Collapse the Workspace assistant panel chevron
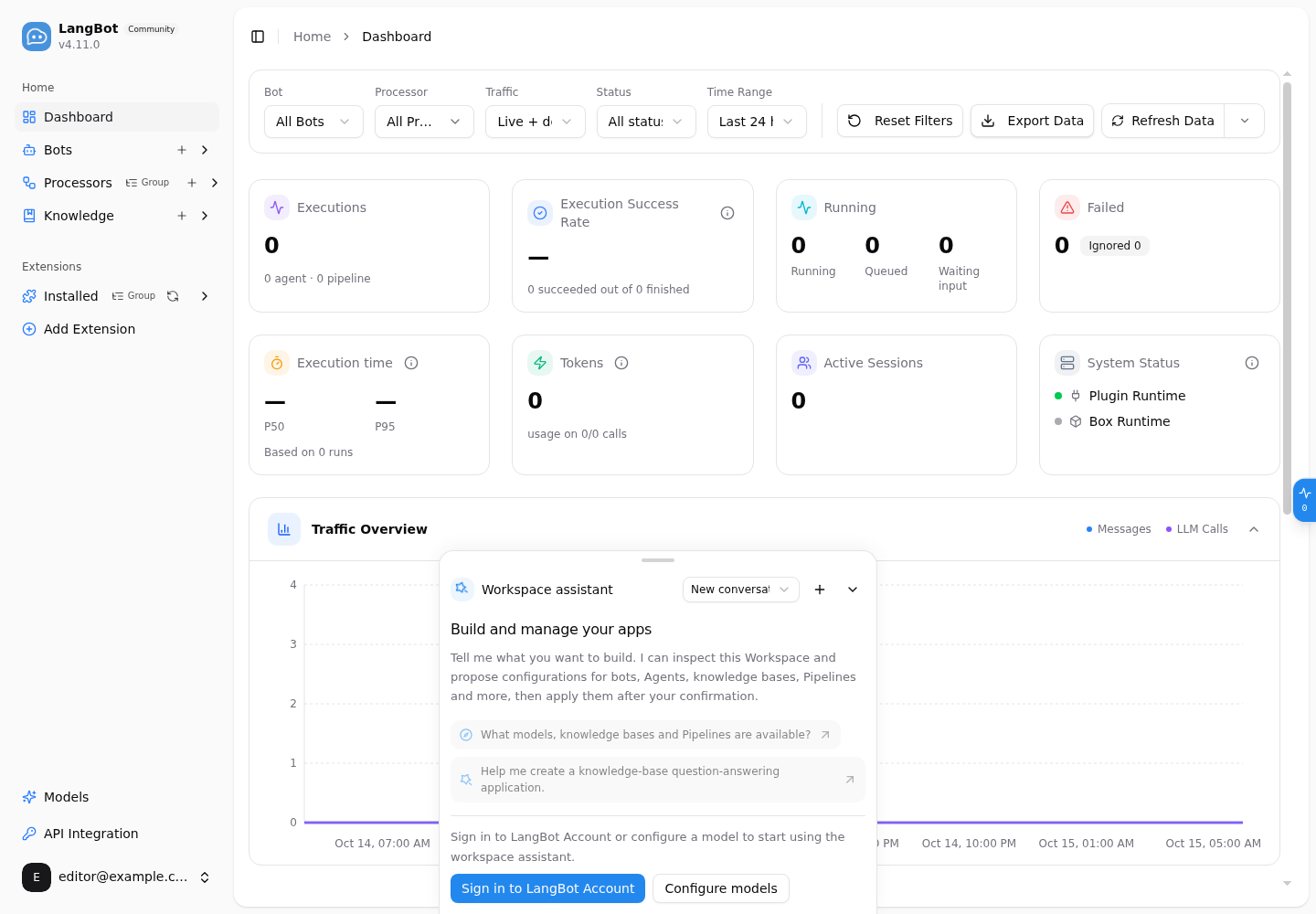1316x914 pixels. coord(853,590)
